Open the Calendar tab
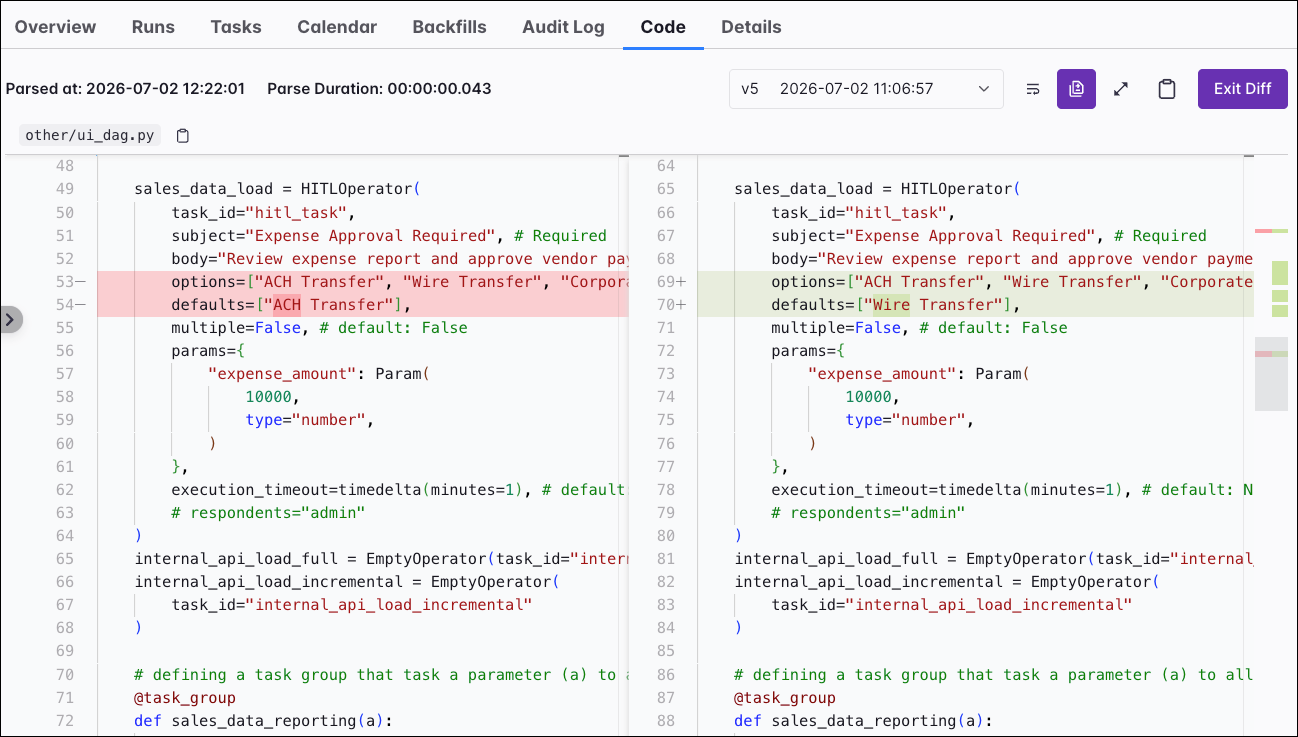The width and height of the screenshot is (1298, 737). pyautogui.click(x=338, y=27)
